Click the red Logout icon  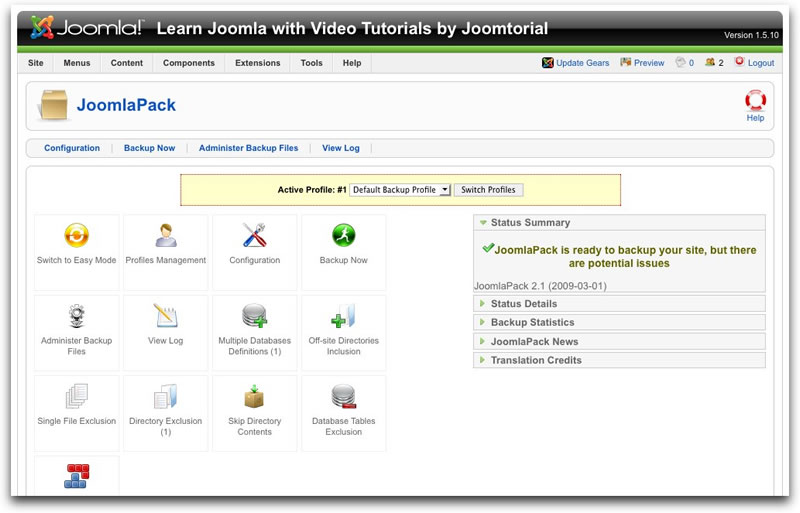pyautogui.click(x=739, y=62)
